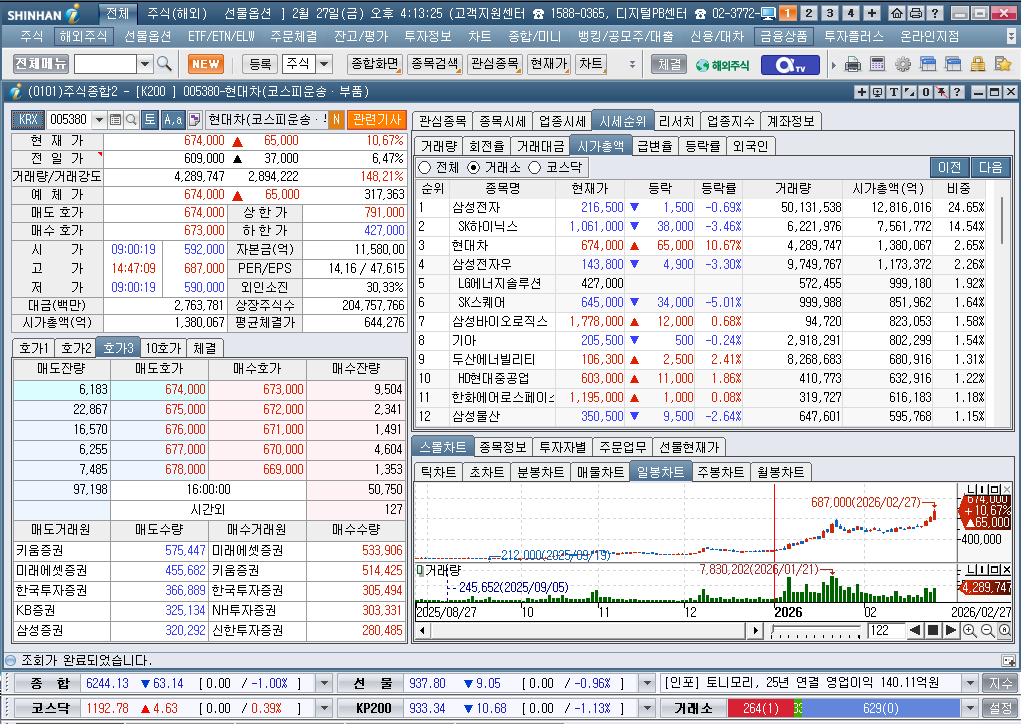Expand the 전체메뉴 input dropdown
The height and width of the screenshot is (724, 1021).
(x=145, y=64)
